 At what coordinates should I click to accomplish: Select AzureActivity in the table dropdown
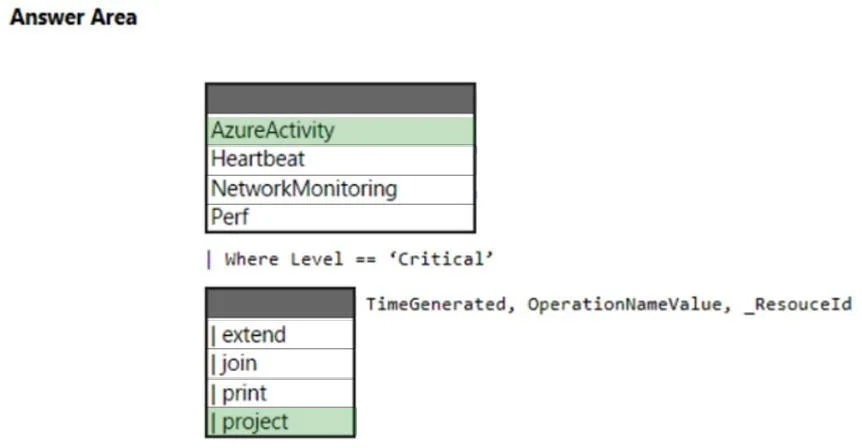point(340,131)
